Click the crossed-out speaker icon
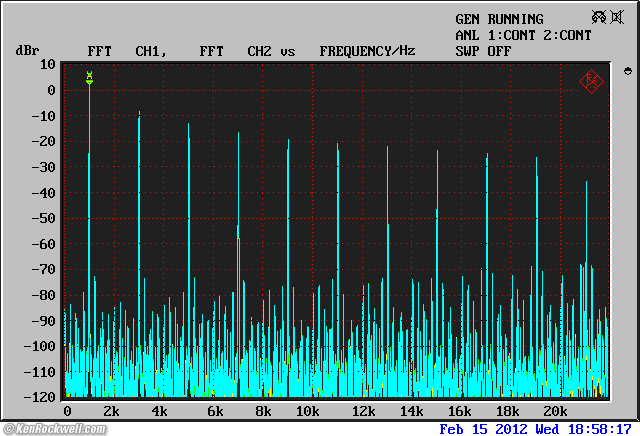 coord(617,17)
